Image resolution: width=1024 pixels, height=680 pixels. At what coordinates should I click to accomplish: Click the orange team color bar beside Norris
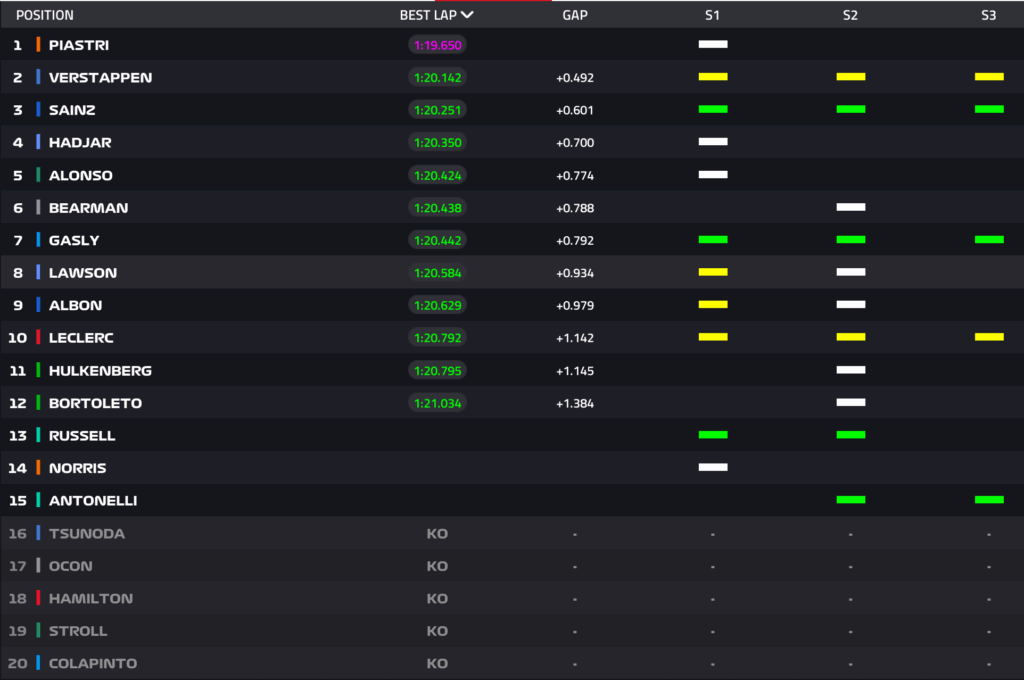click(x=38, y=468)
